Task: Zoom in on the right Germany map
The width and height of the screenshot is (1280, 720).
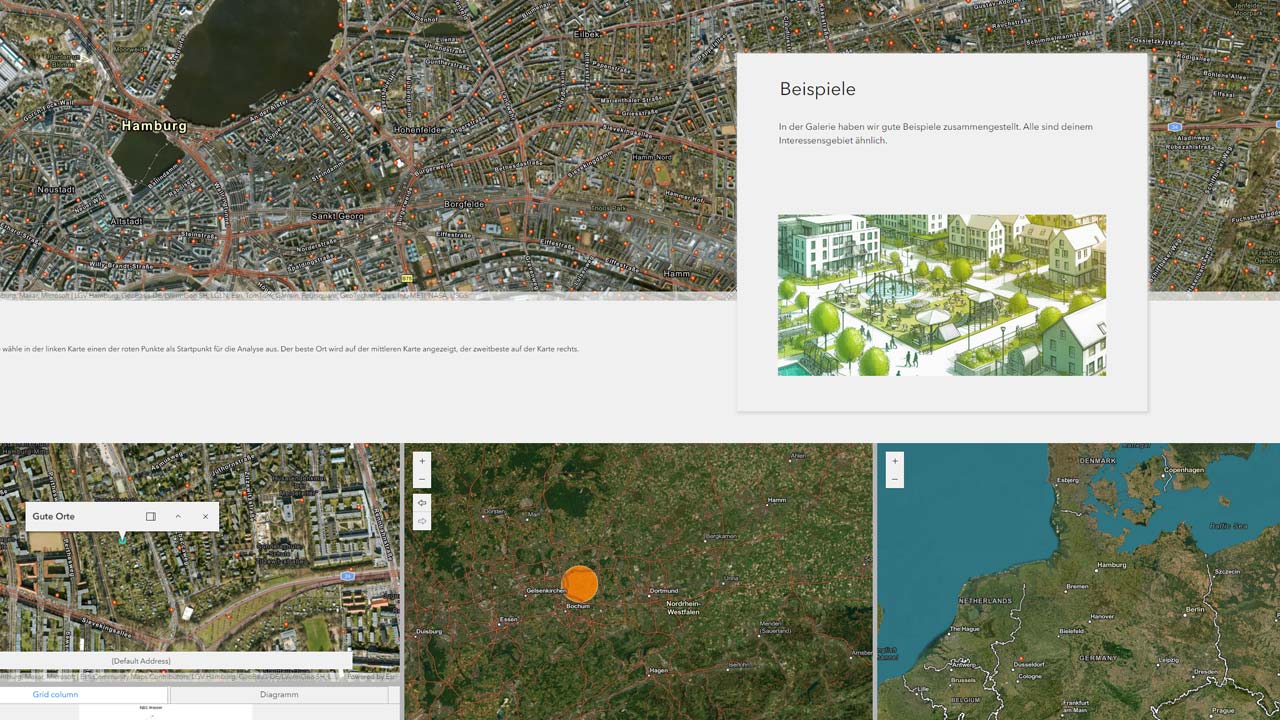Action: pyautogui.click(x=895, y=461)
